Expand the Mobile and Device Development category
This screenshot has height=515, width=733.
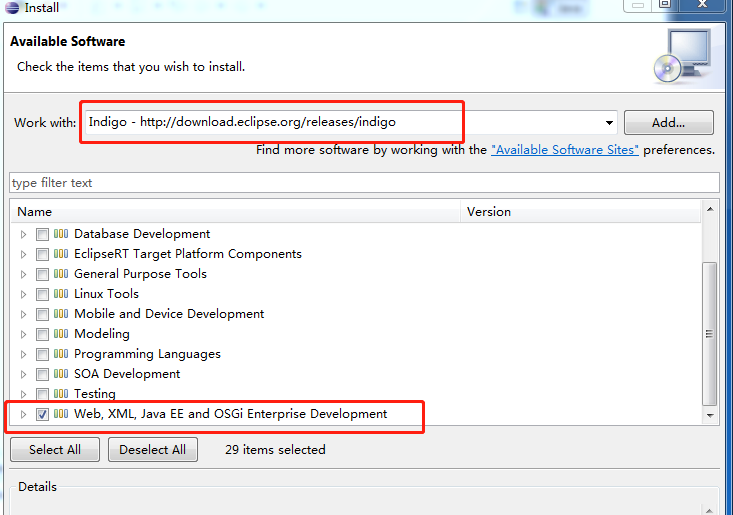[23, 315]
